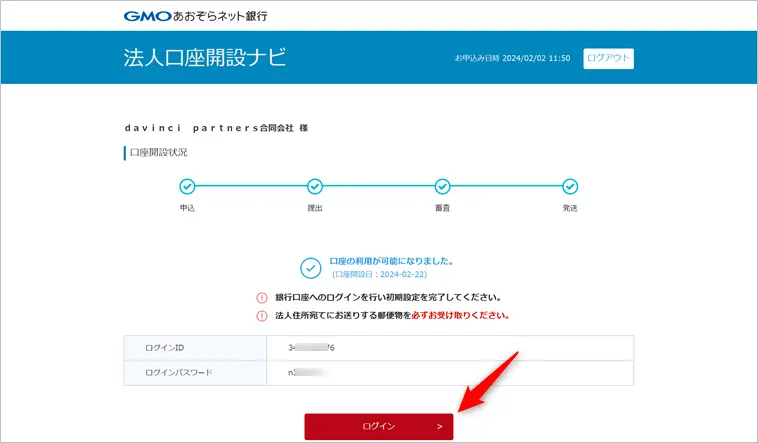Click the 法人口座開設ナビ header title
This screenshot has height=443, width=758.
[205, 57]
